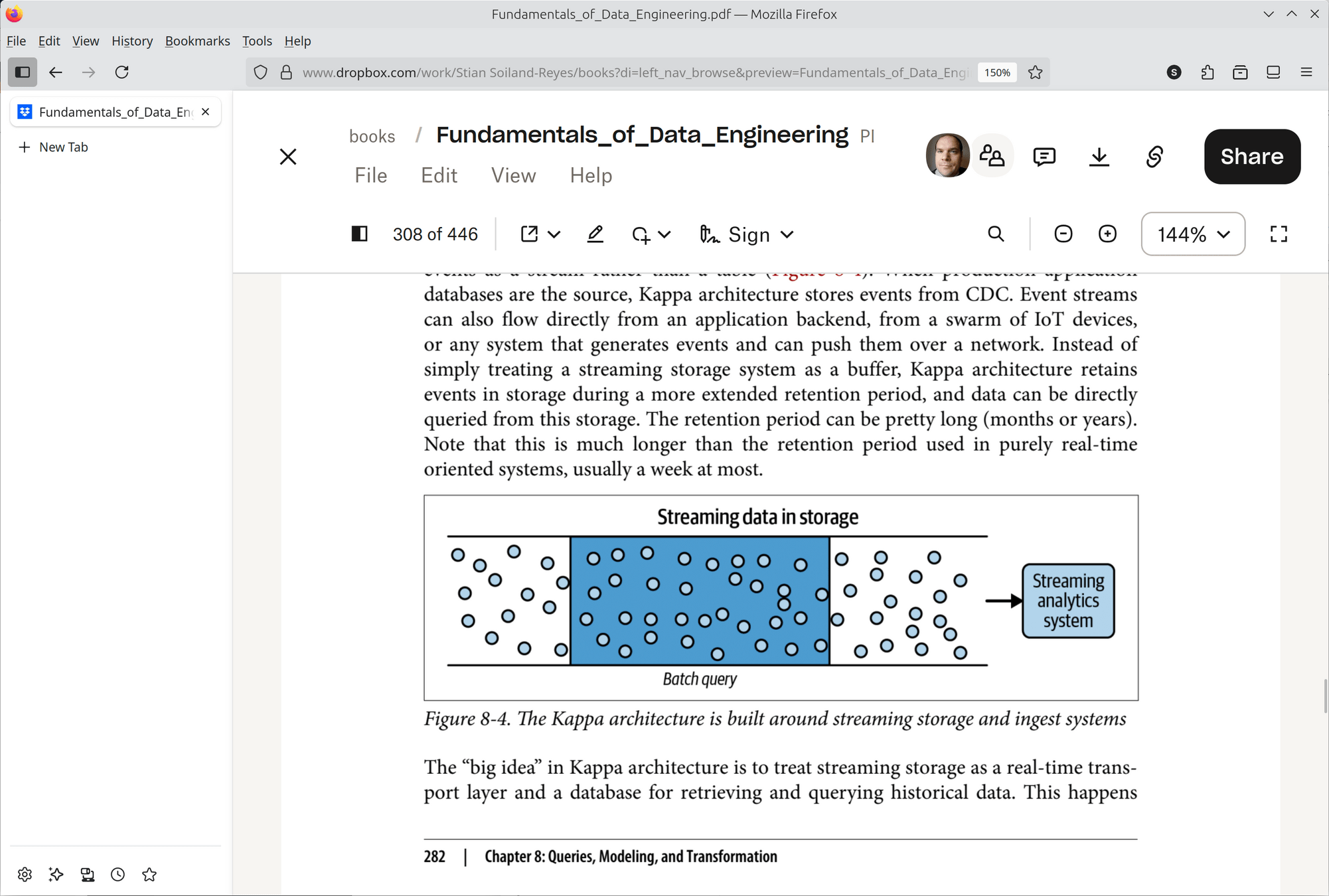1329x896 pixels.
Task: Zoom out with the minus circle icon
Action: pyautogui.click(x=1063, y=234)
